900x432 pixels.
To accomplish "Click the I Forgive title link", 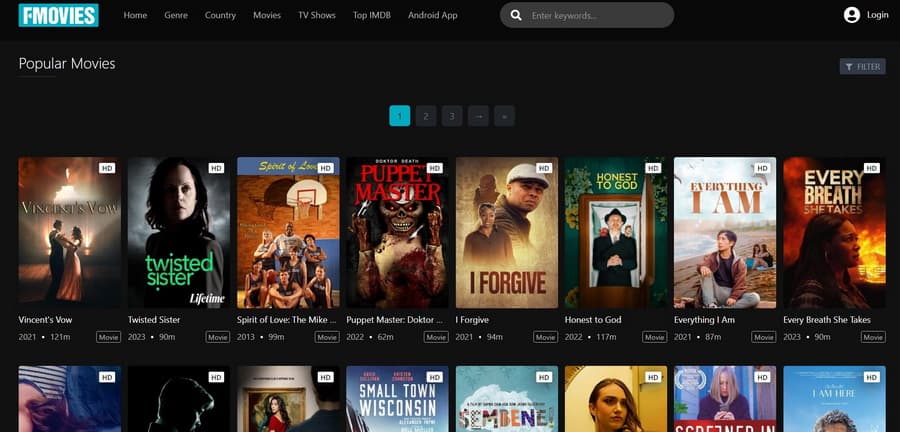I will 472,320.
